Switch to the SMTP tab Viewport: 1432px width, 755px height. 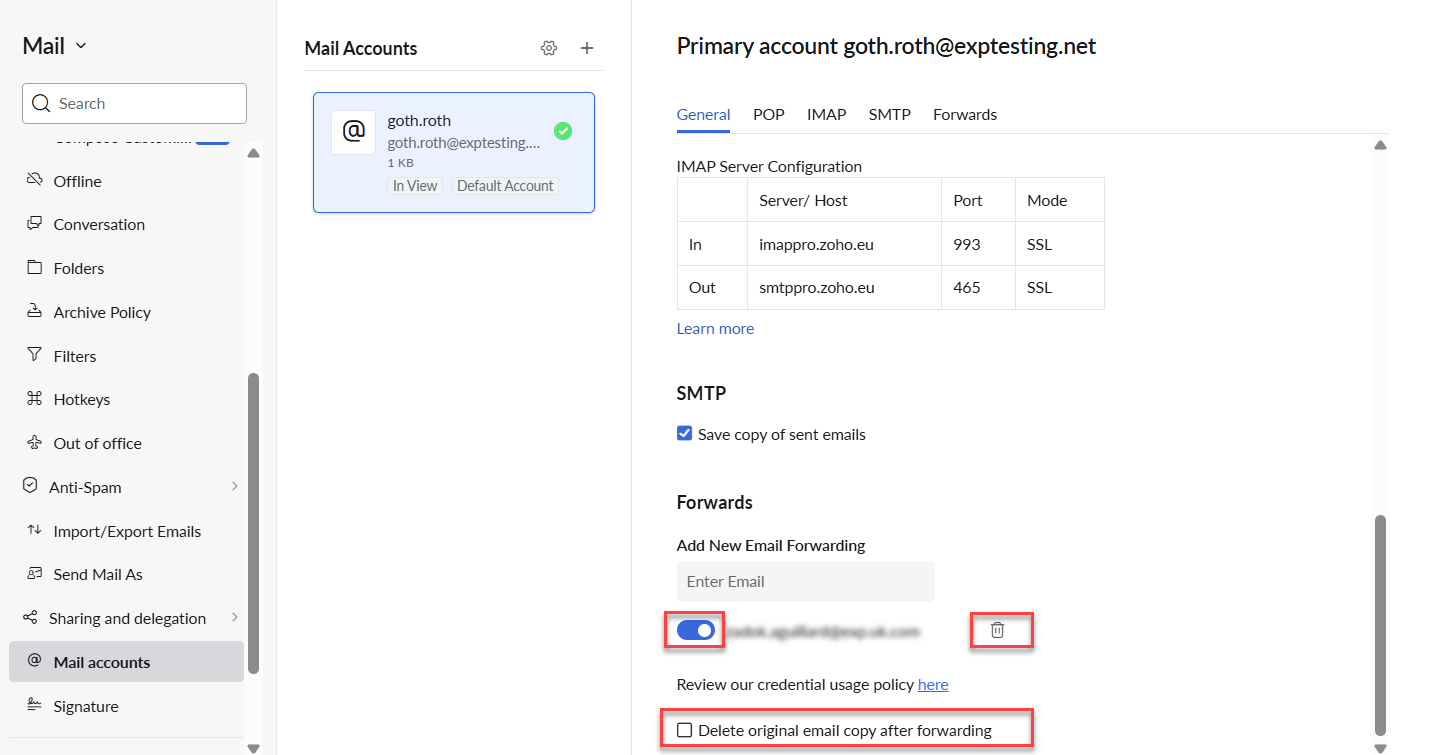point(889,114)
